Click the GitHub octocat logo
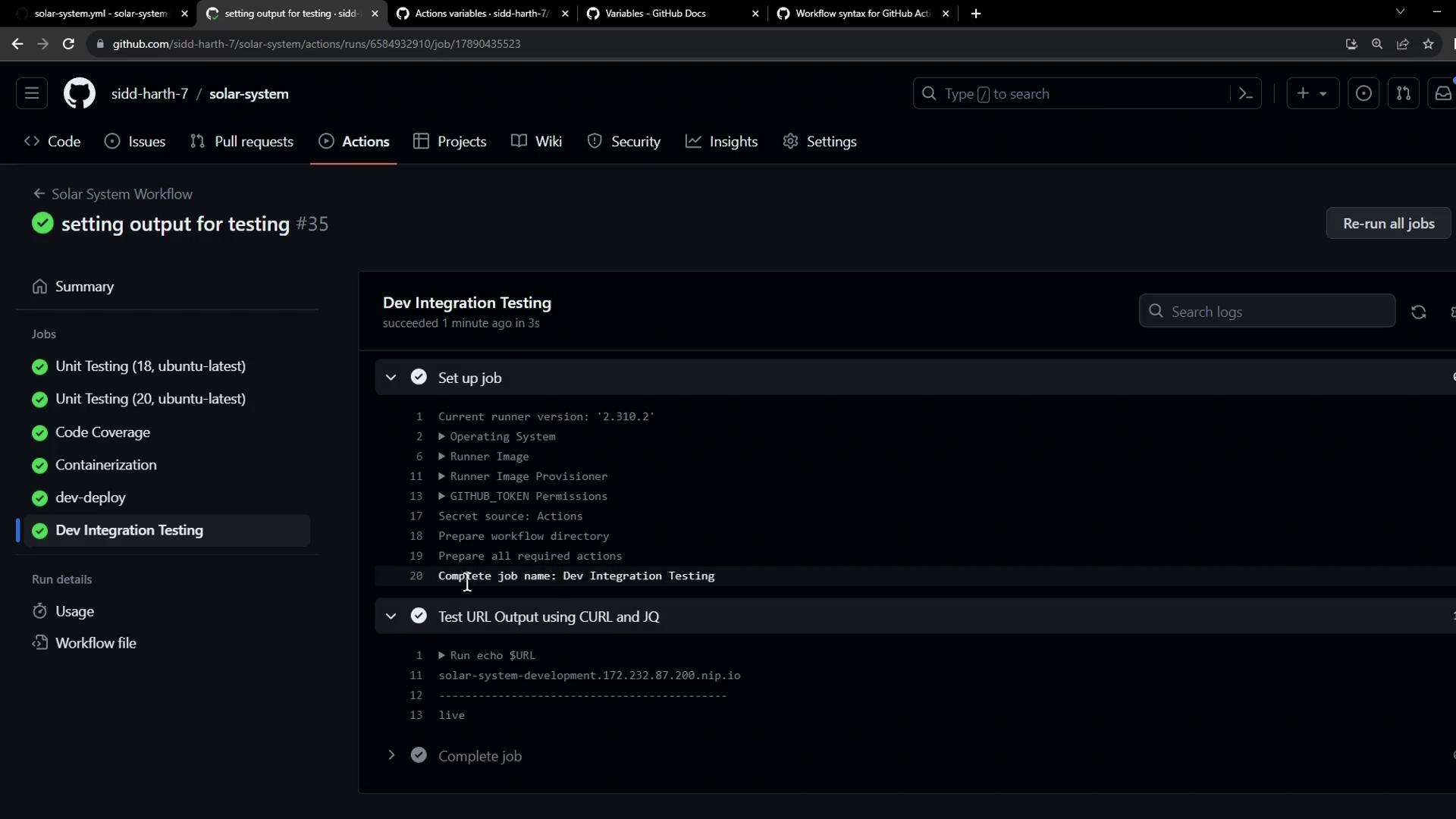The height and width of the screenshot is (819, 1456). 79,93
